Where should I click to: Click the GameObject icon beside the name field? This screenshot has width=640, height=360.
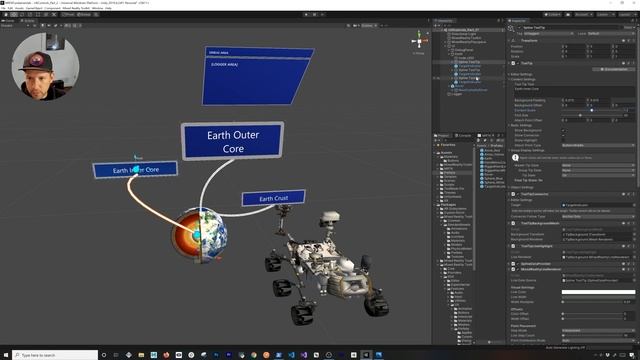click(x=511, y=28)
